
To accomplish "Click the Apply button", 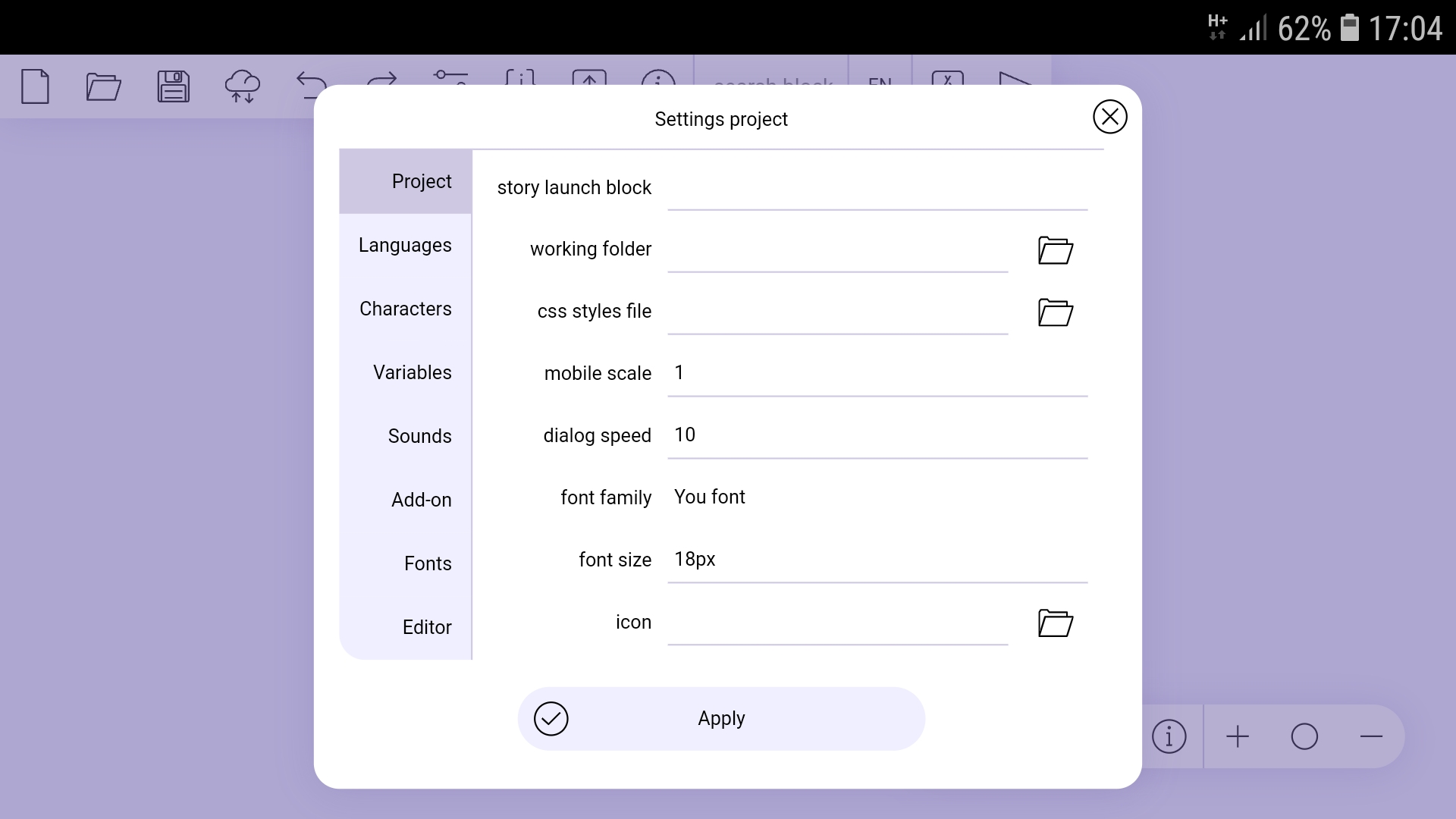I will pos(721,718).
